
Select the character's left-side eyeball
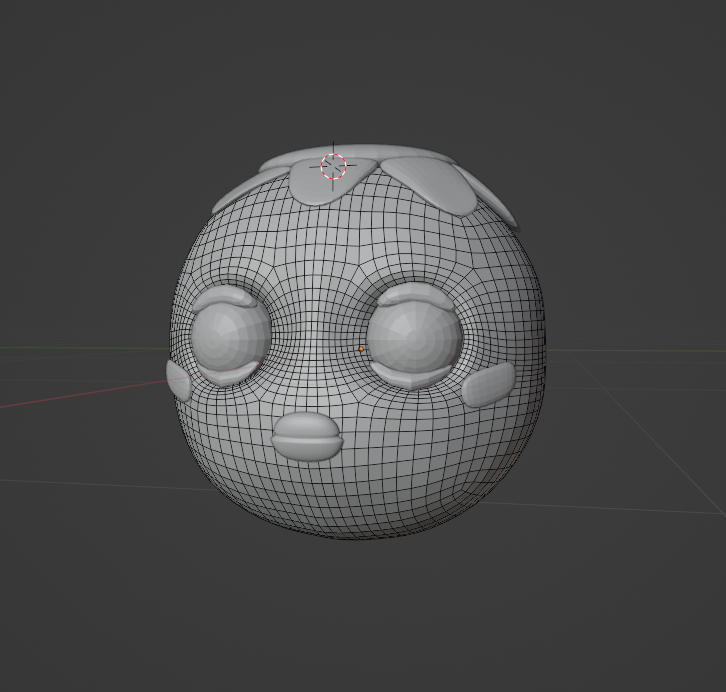228,335
